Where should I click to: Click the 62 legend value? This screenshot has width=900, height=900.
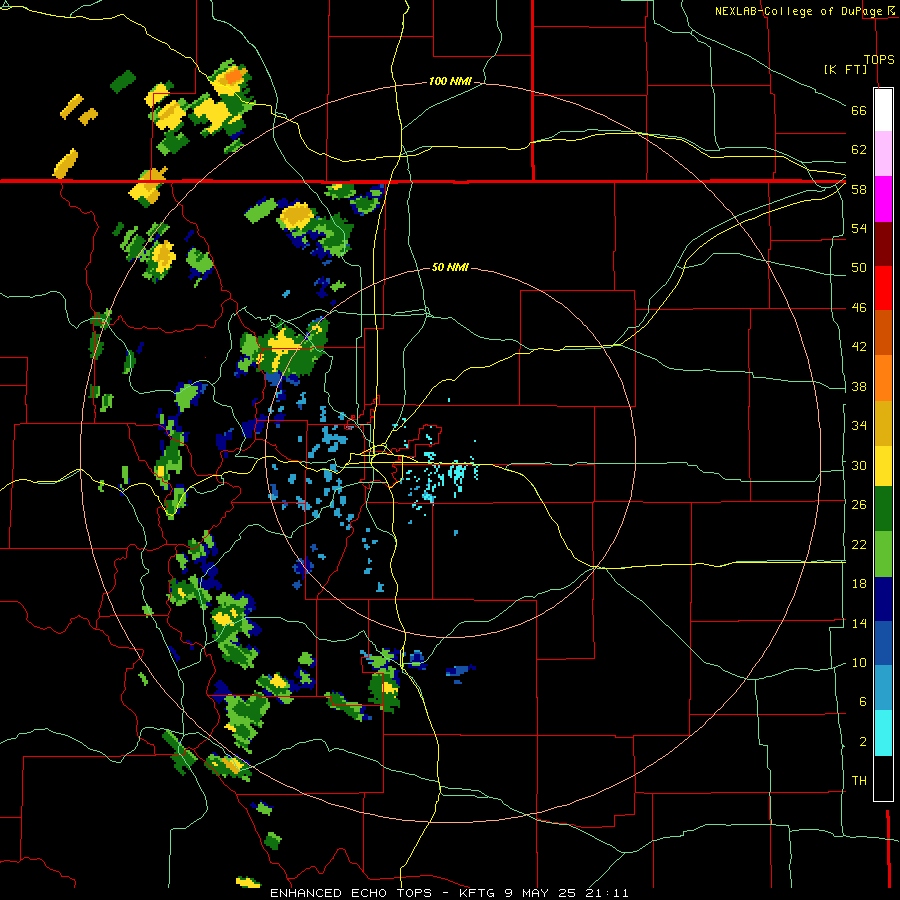(x=859, y=150)
